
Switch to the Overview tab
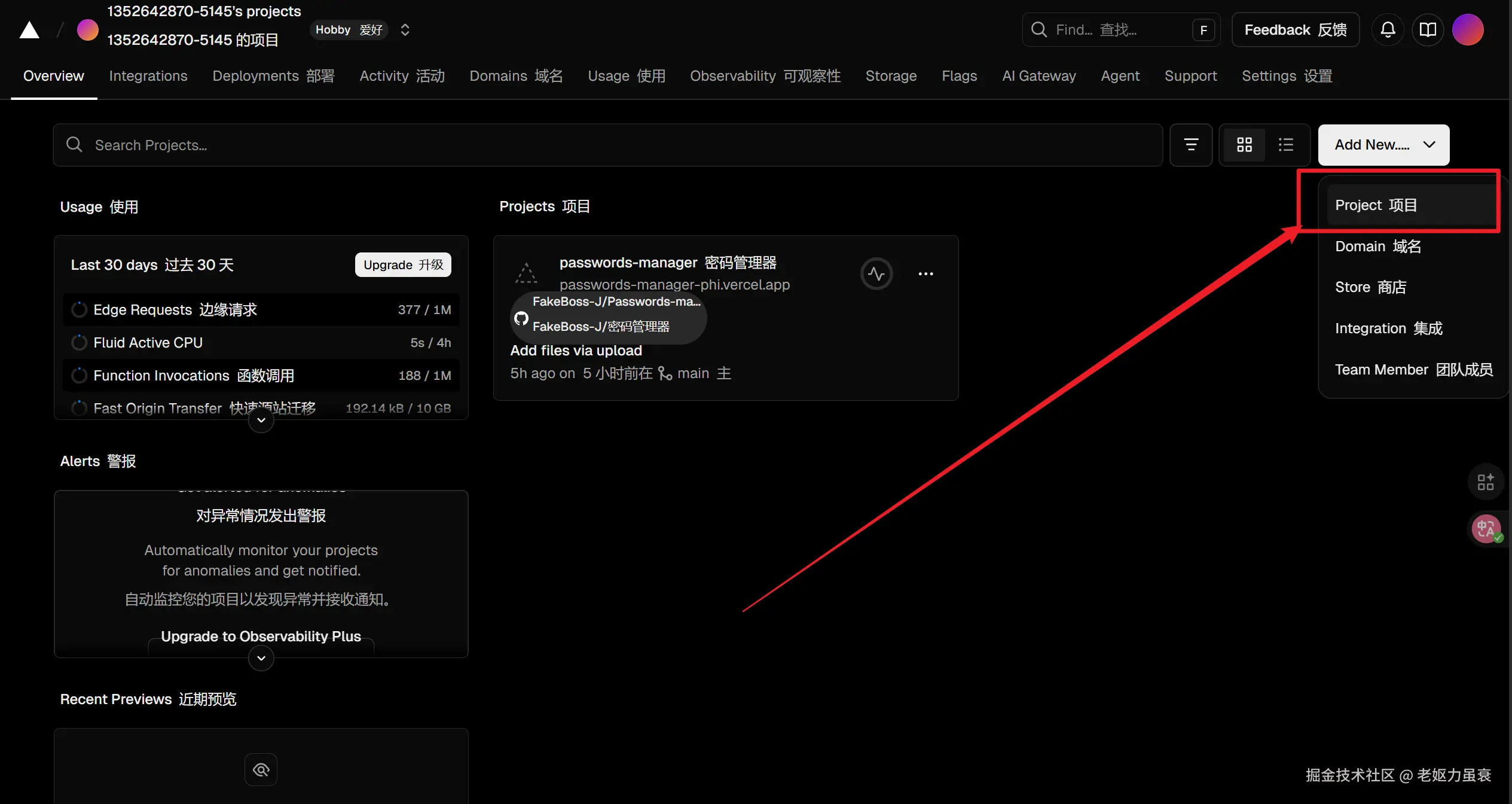[54, 76]
